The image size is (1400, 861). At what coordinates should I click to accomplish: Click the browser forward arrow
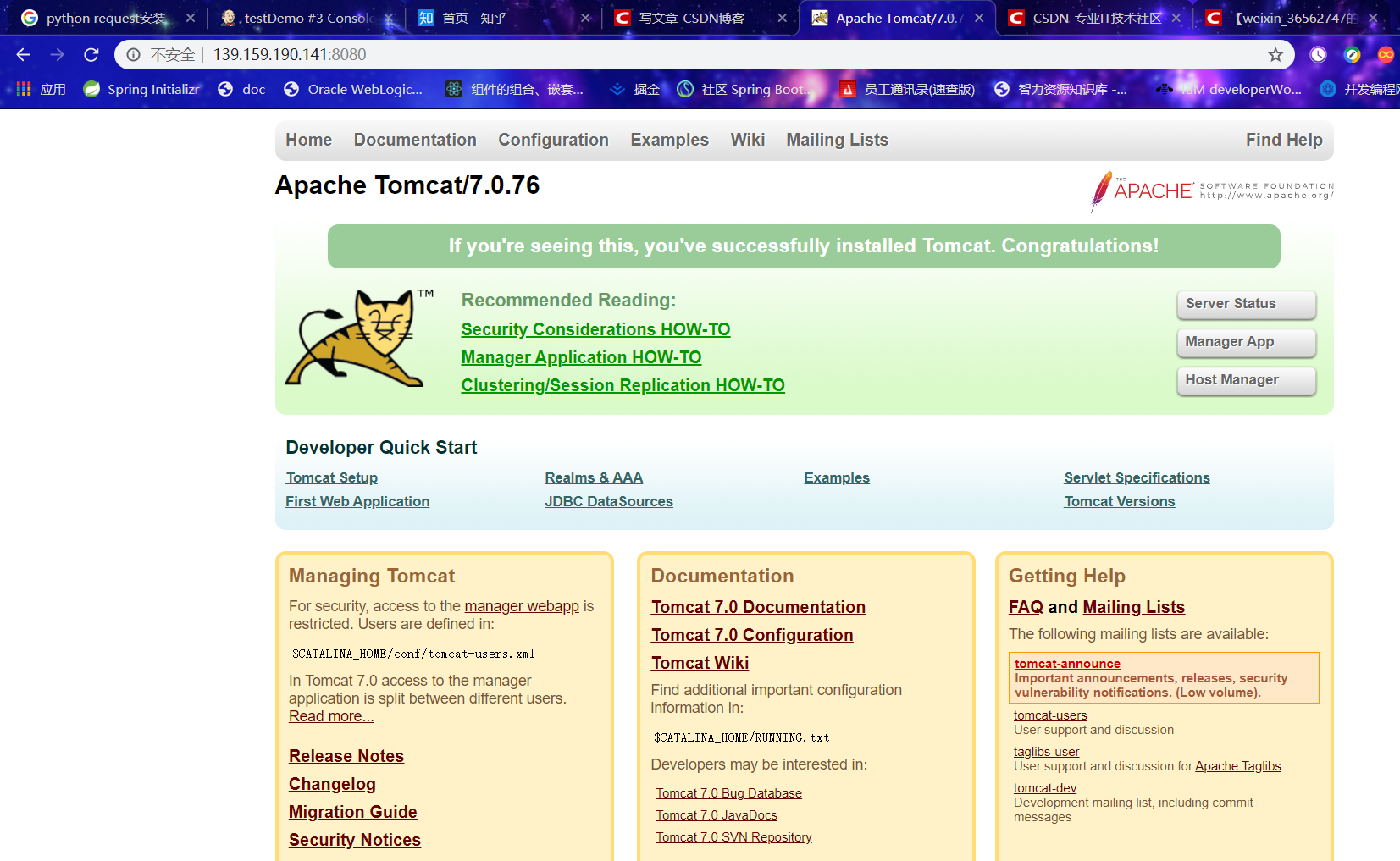click(x=57, y=54)
